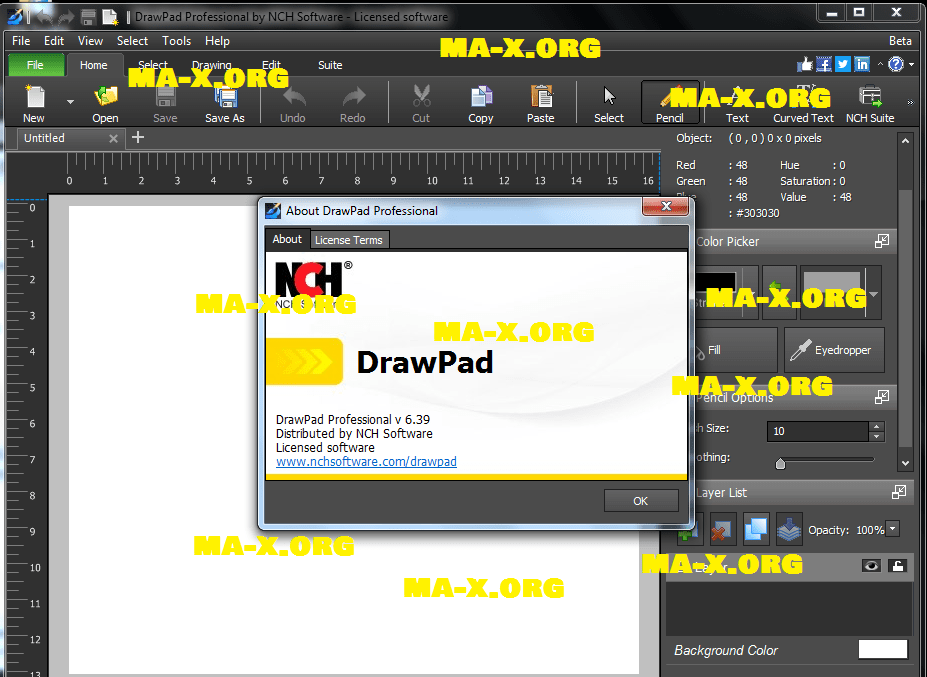Click the green File ribbon tab
The image size is (927, 677).
[35, 65]
